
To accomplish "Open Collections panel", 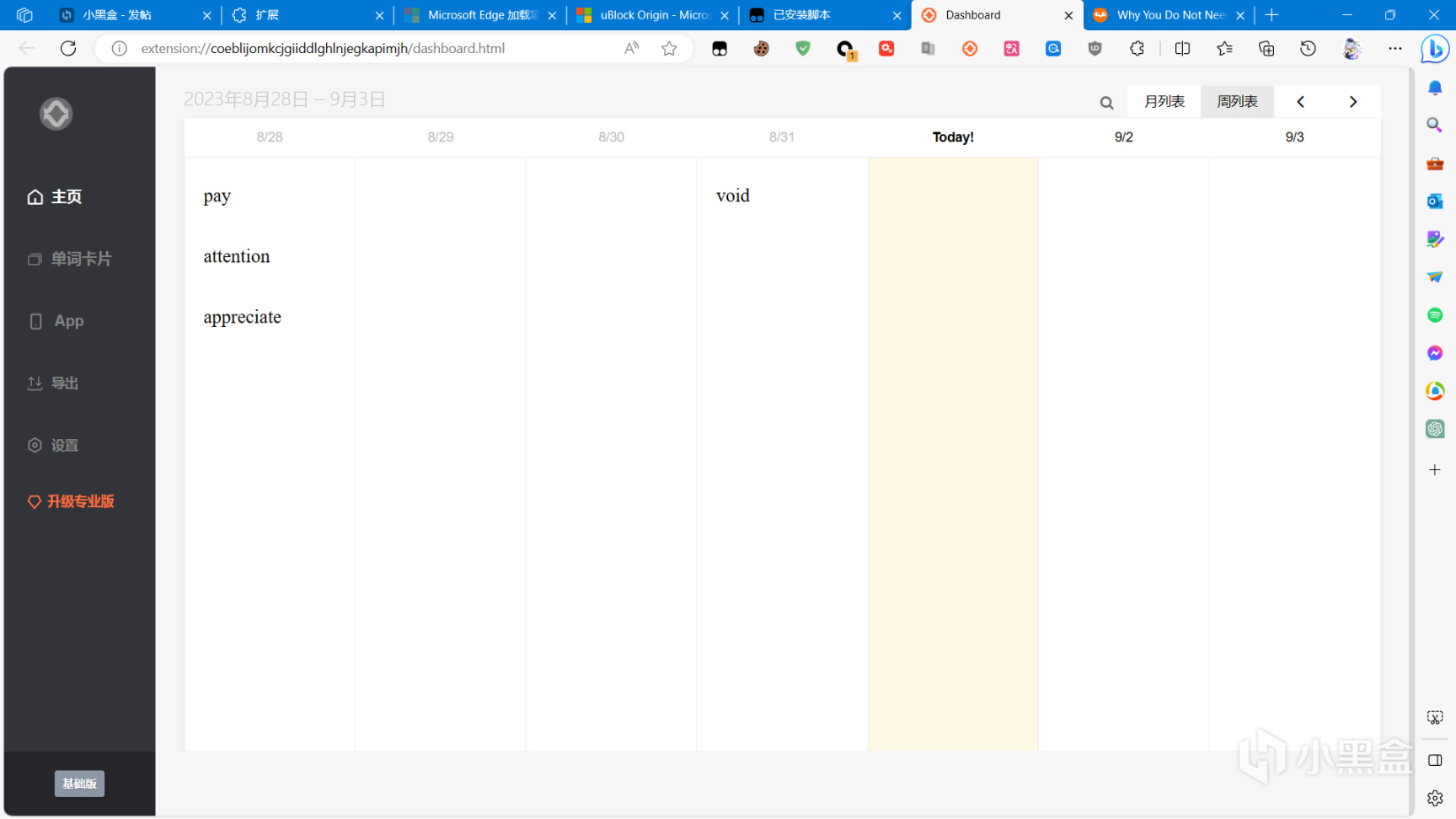I will pyautogui.click(x=1266, y=49).
